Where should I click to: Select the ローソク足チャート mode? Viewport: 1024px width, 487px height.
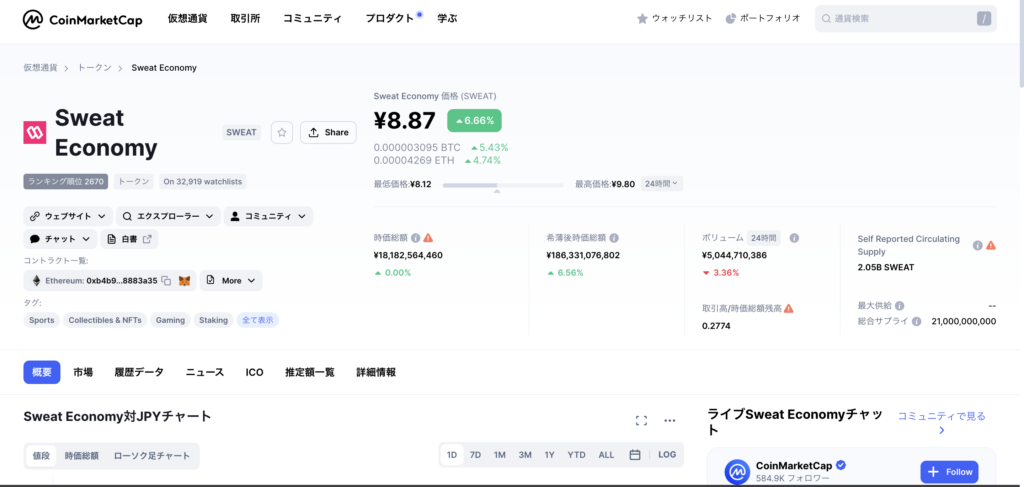(152, 456)
